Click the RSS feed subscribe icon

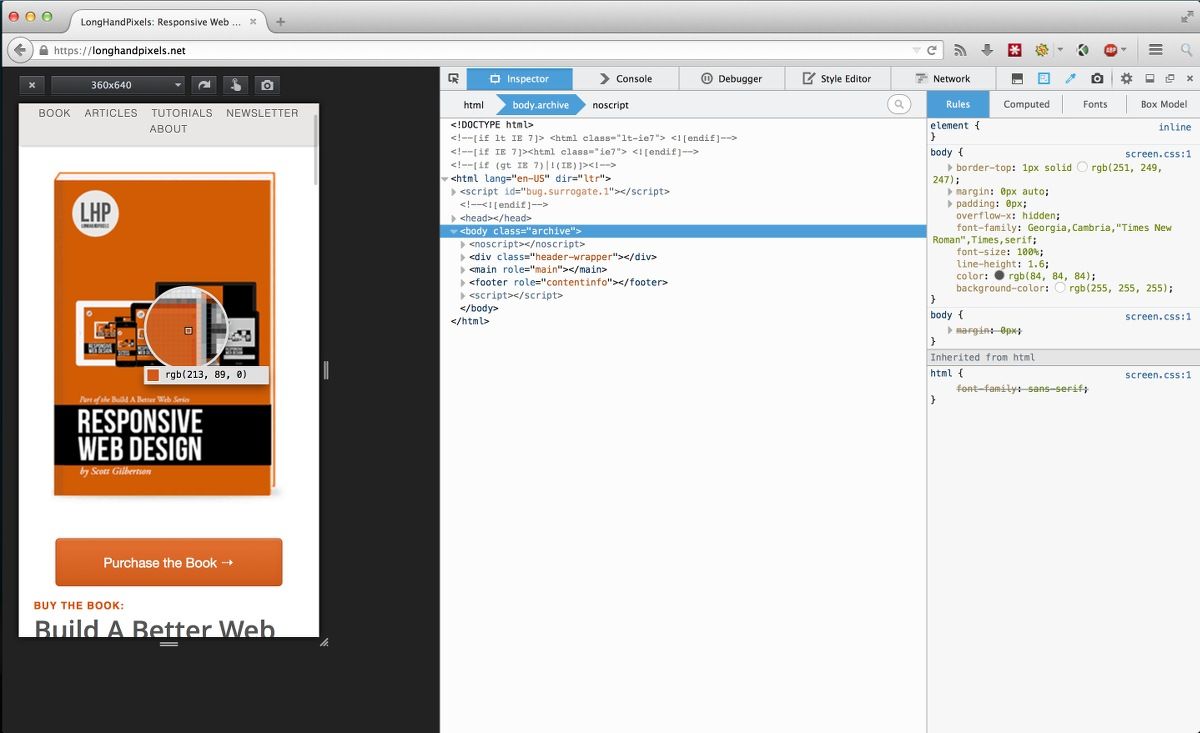tap(960, 50)
